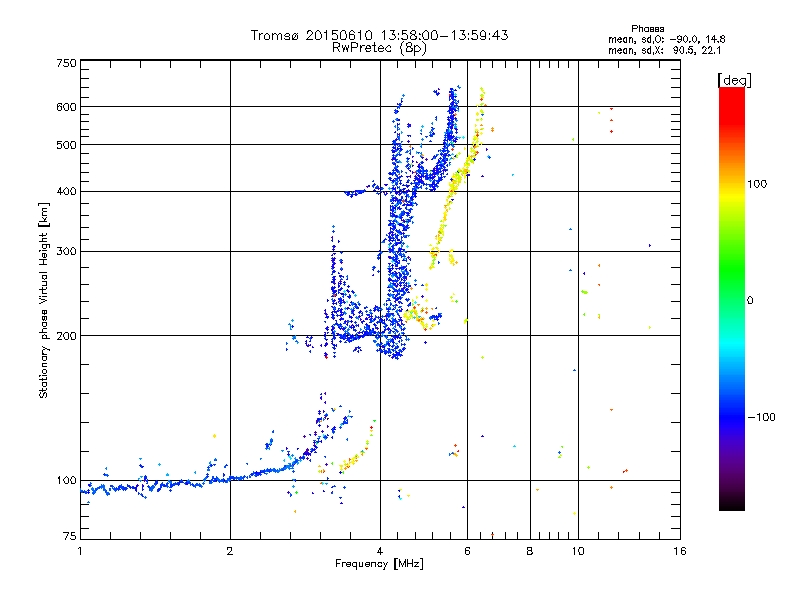The height and width of the screenshot is (600, 800).
Task: Click y-axis tick label '300'
Action: (66, 252)
